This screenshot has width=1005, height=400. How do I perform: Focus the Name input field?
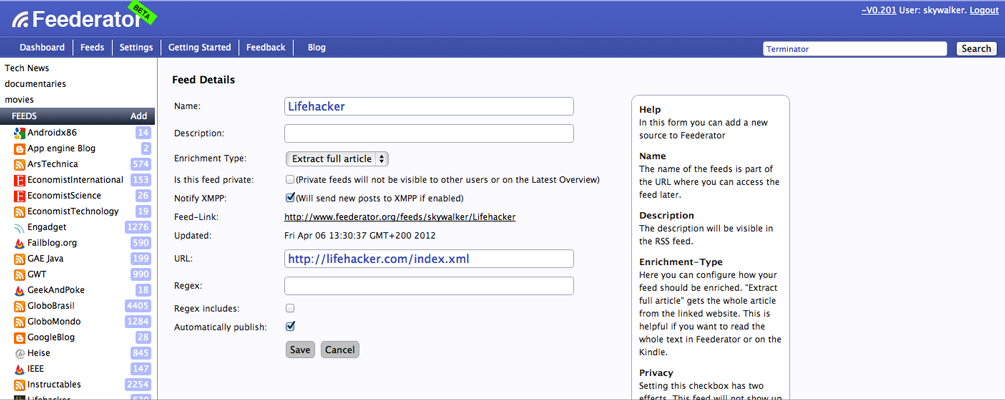[429, 106]
